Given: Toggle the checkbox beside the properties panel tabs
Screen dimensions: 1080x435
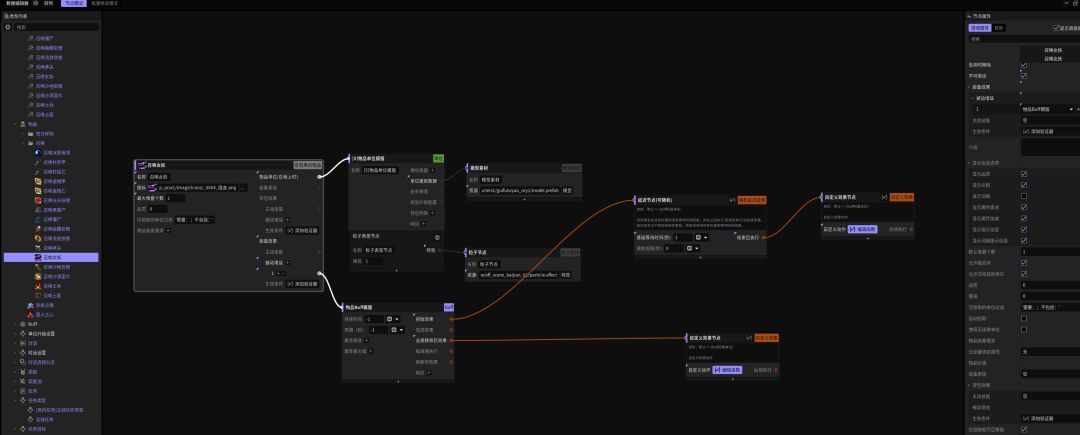Looking at the screenshot, I should click(1057, 28).
